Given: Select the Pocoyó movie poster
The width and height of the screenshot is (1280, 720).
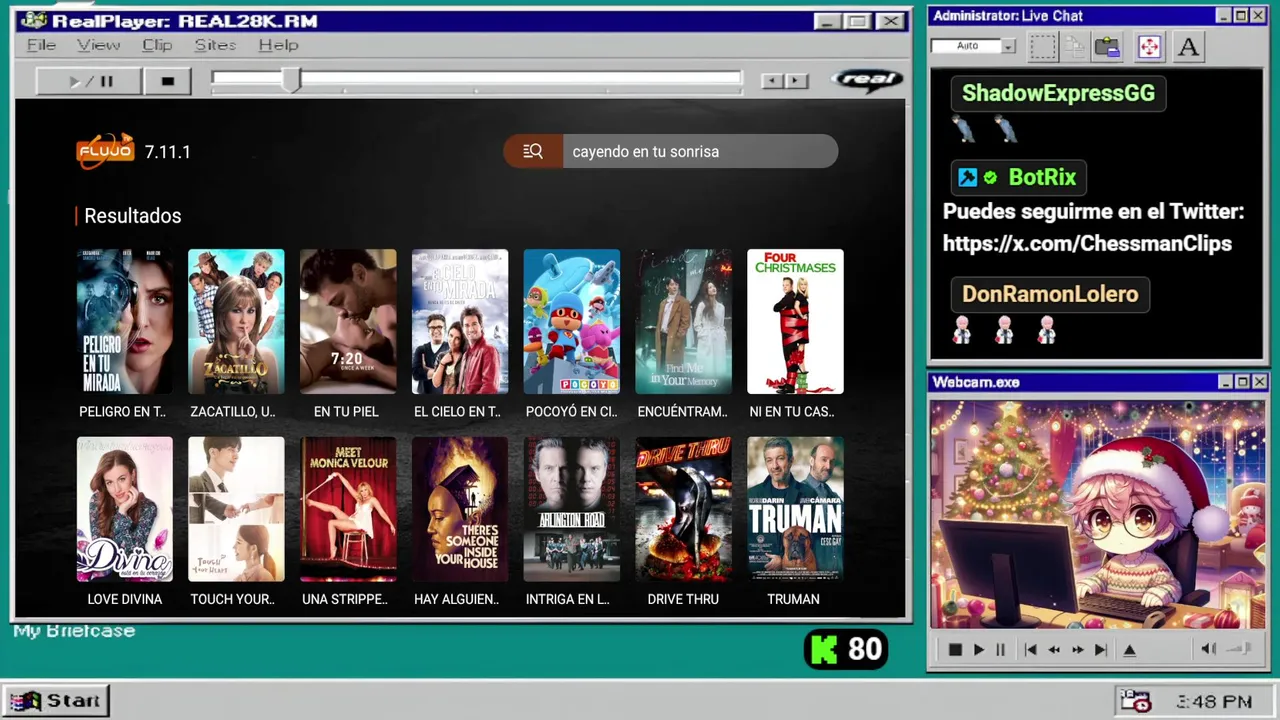Looking at the screenshot, I should click(572, 321).
